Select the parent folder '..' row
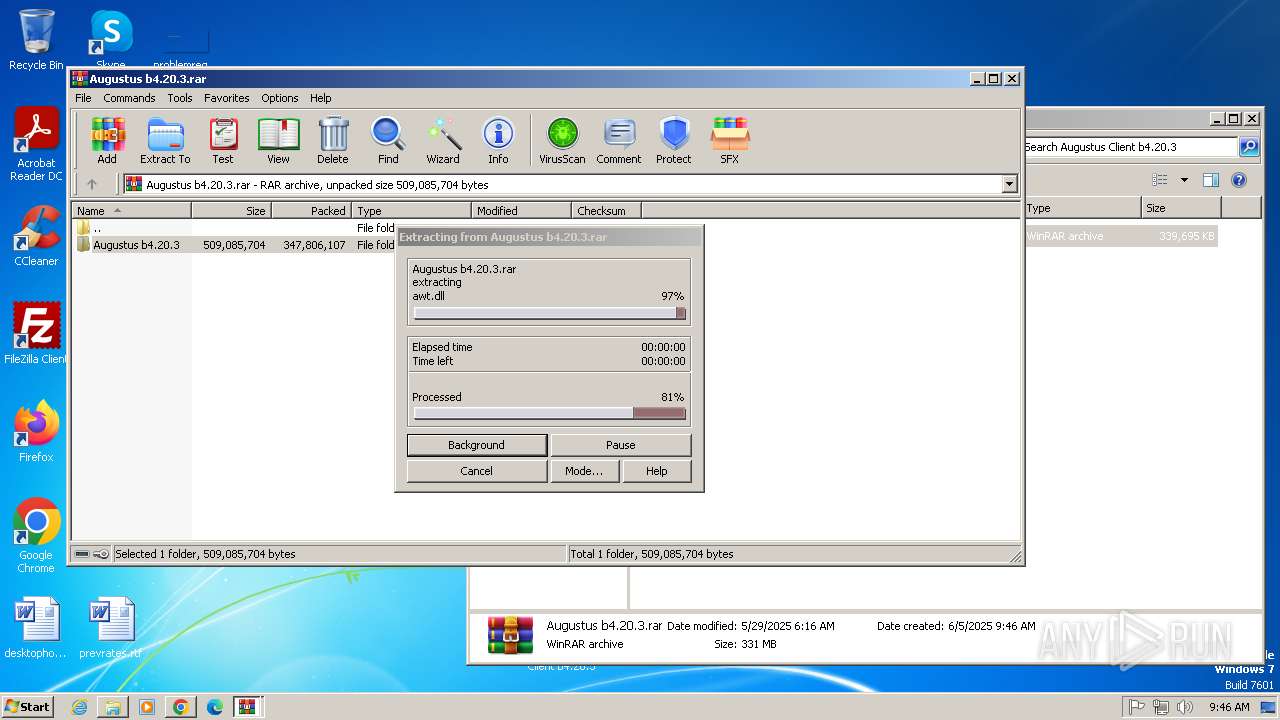This screenshot has width=1280, height=720. (x=235, y=228)
